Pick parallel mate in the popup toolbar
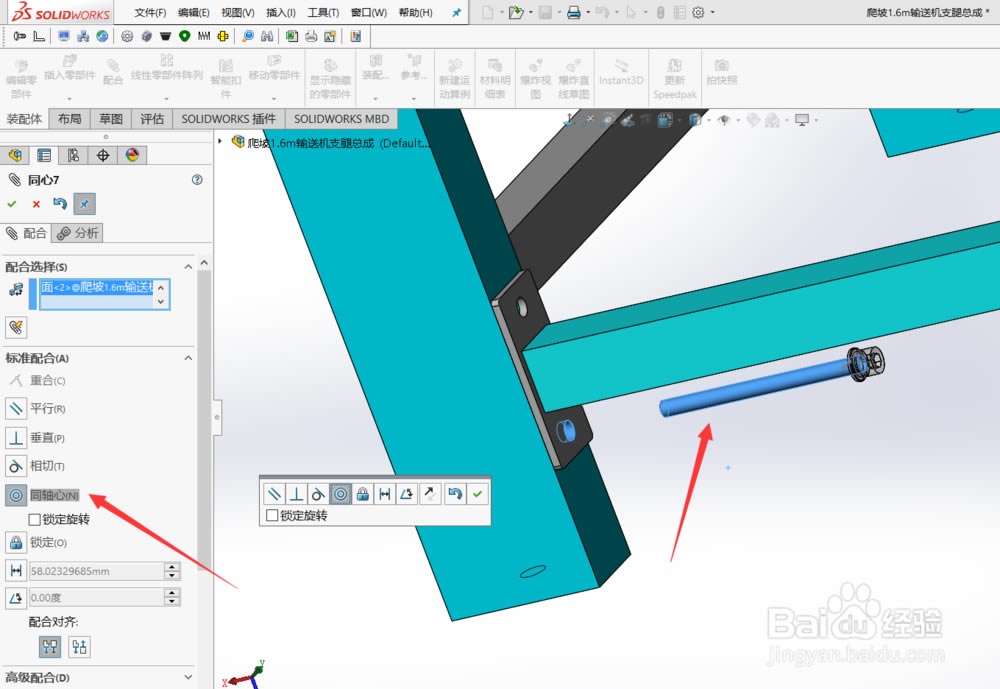Image resolution: width=1000 pixels, height=689 pixels. coord(274,494)
